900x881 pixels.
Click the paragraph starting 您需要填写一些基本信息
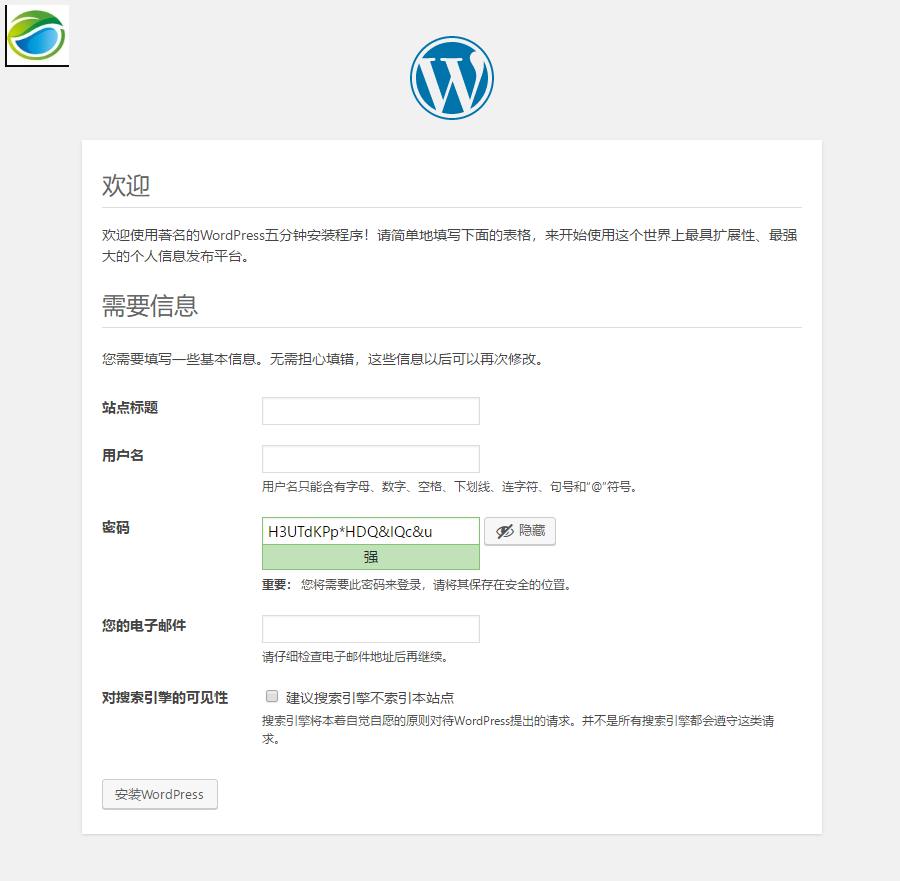tap(323, 359)
